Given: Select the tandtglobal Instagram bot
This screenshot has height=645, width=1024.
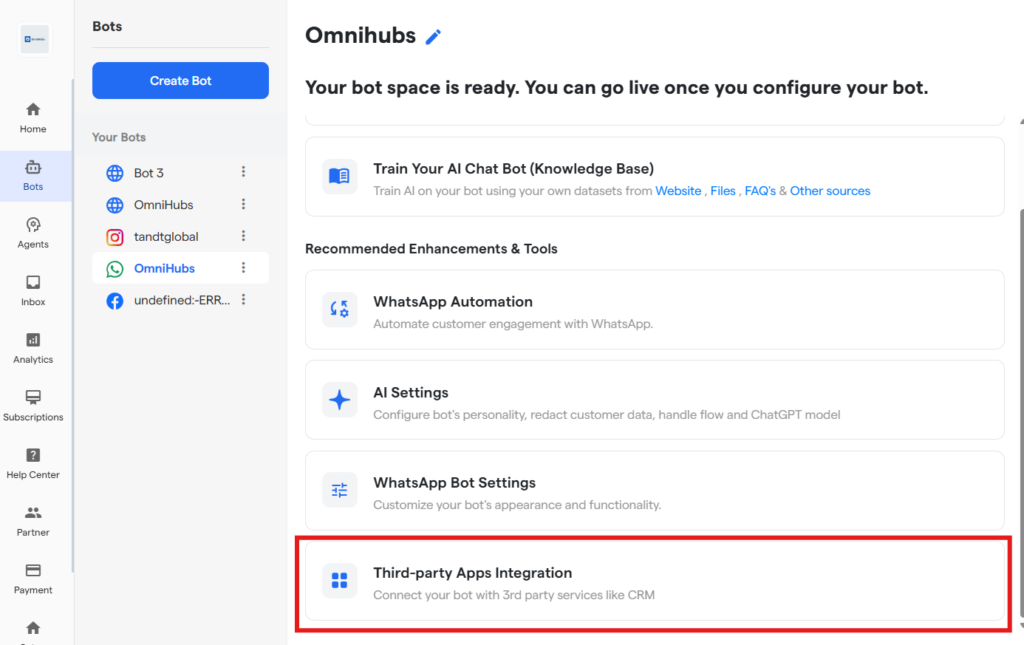Looking at the screenshot, I should tap(166, 237).
